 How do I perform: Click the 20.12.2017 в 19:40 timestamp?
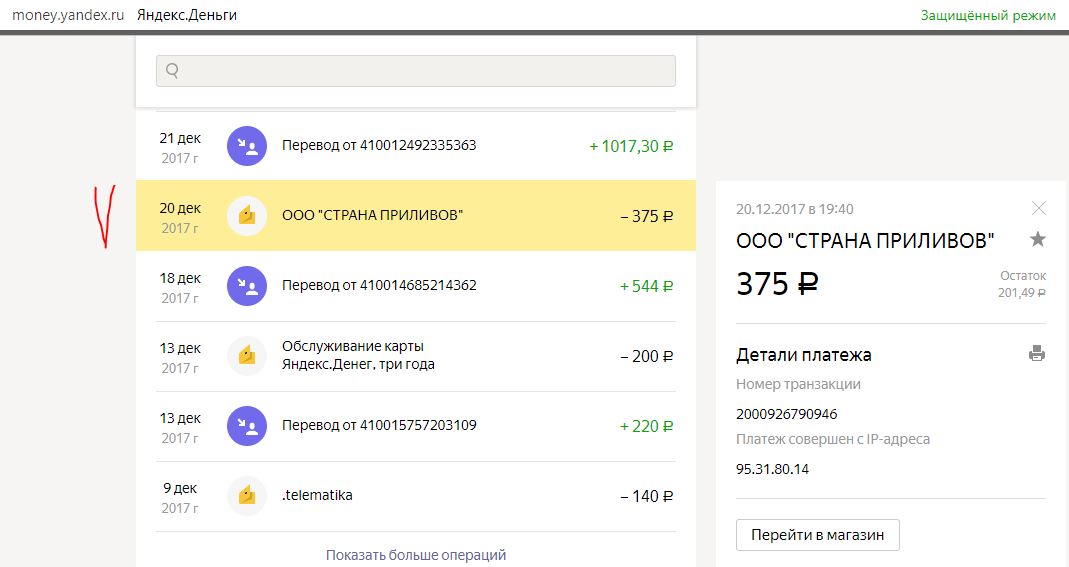(794, 209)
